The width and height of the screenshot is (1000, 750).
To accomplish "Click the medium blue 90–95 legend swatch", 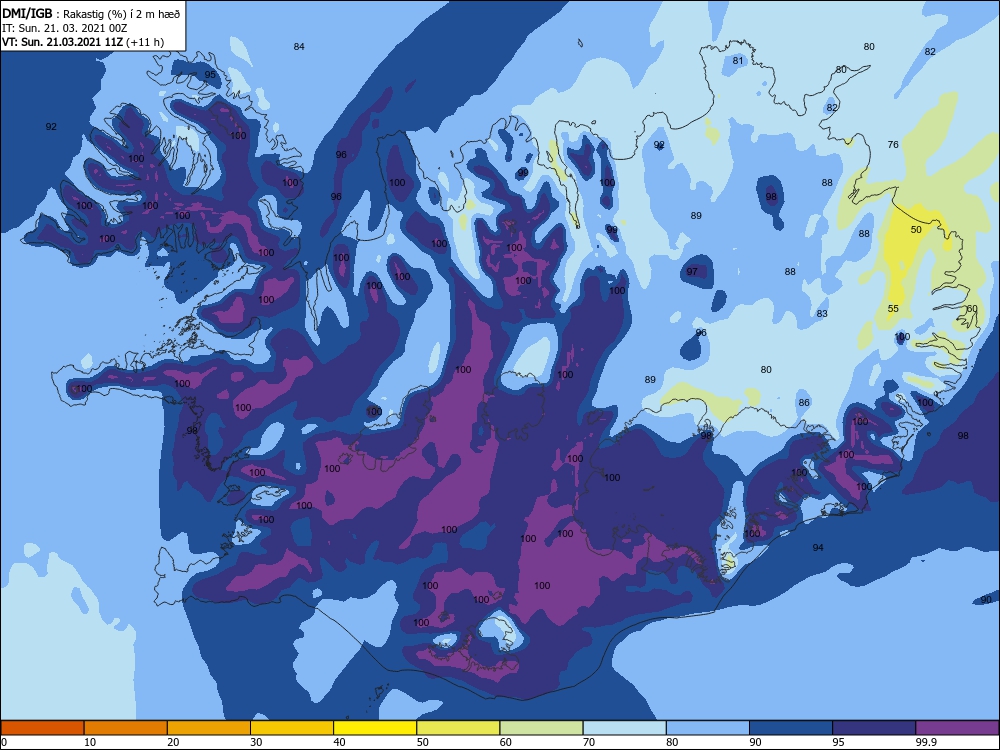I will [x=791, y=728].
